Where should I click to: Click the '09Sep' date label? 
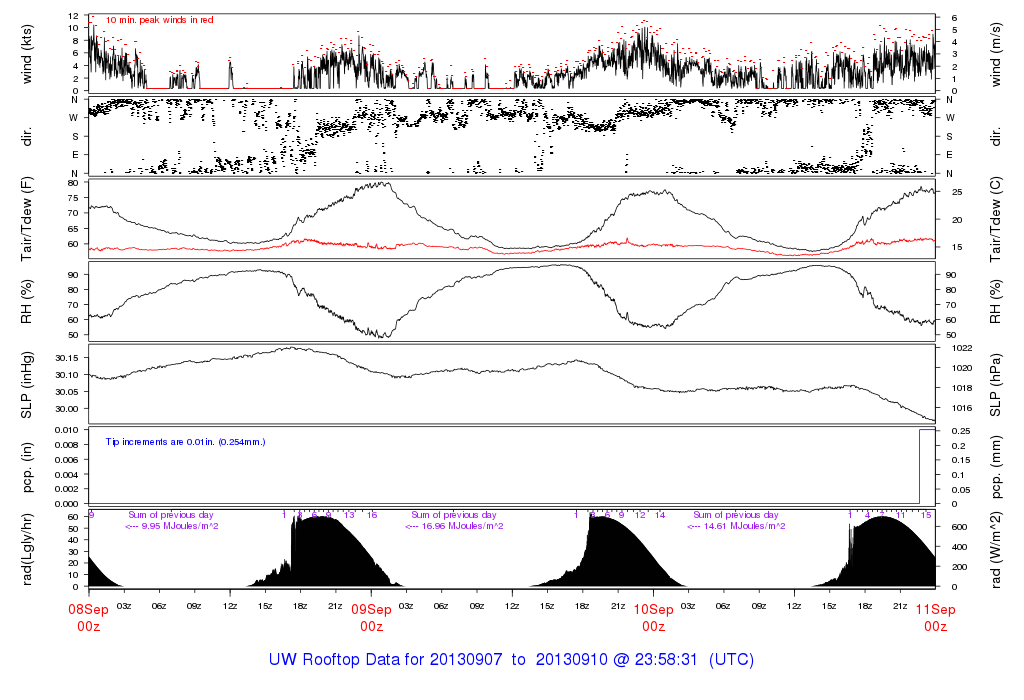[x=371, y=610]
